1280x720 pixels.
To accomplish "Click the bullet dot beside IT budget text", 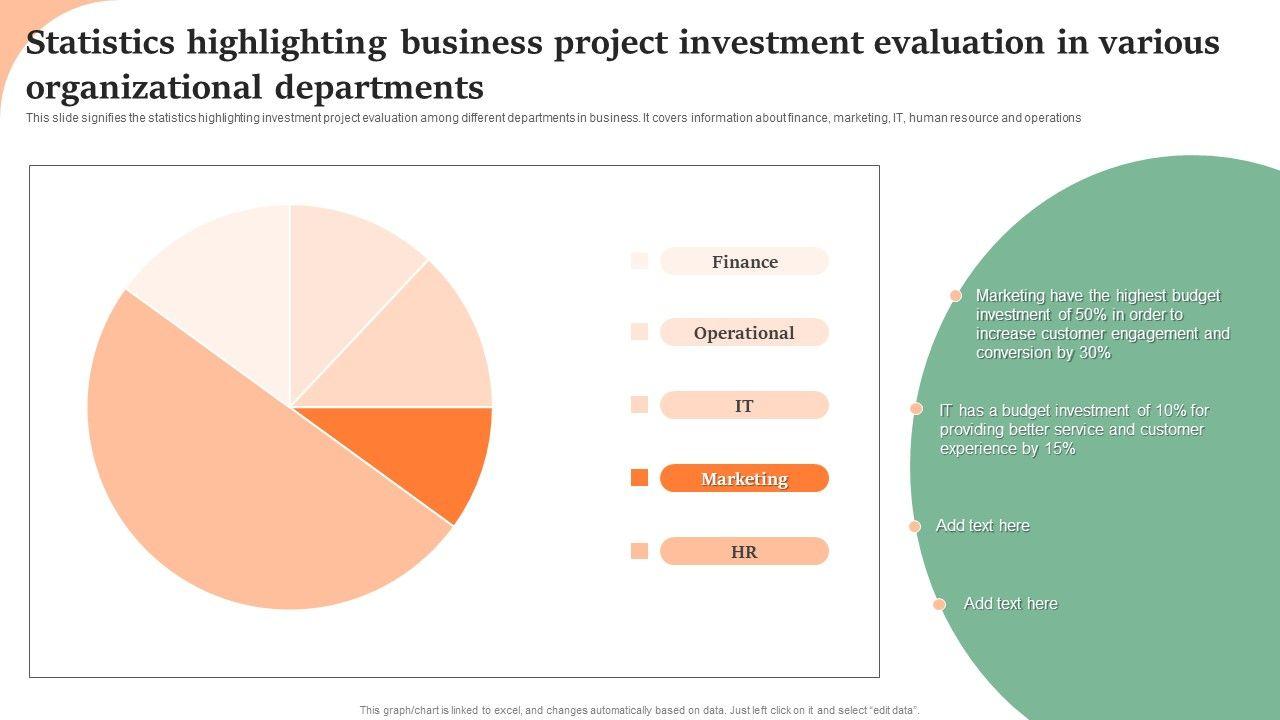I will [916, 409].
